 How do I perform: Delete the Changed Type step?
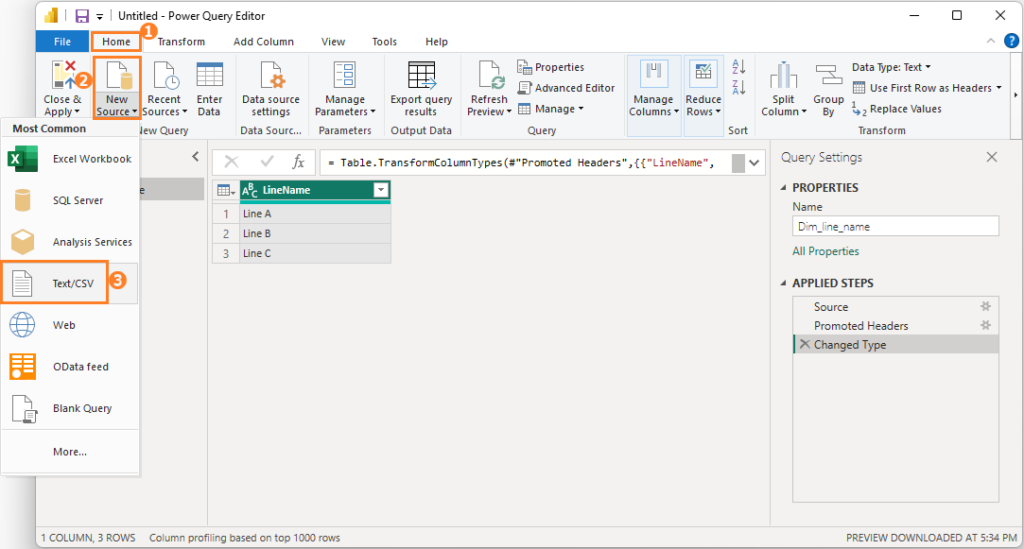(805, 344)
